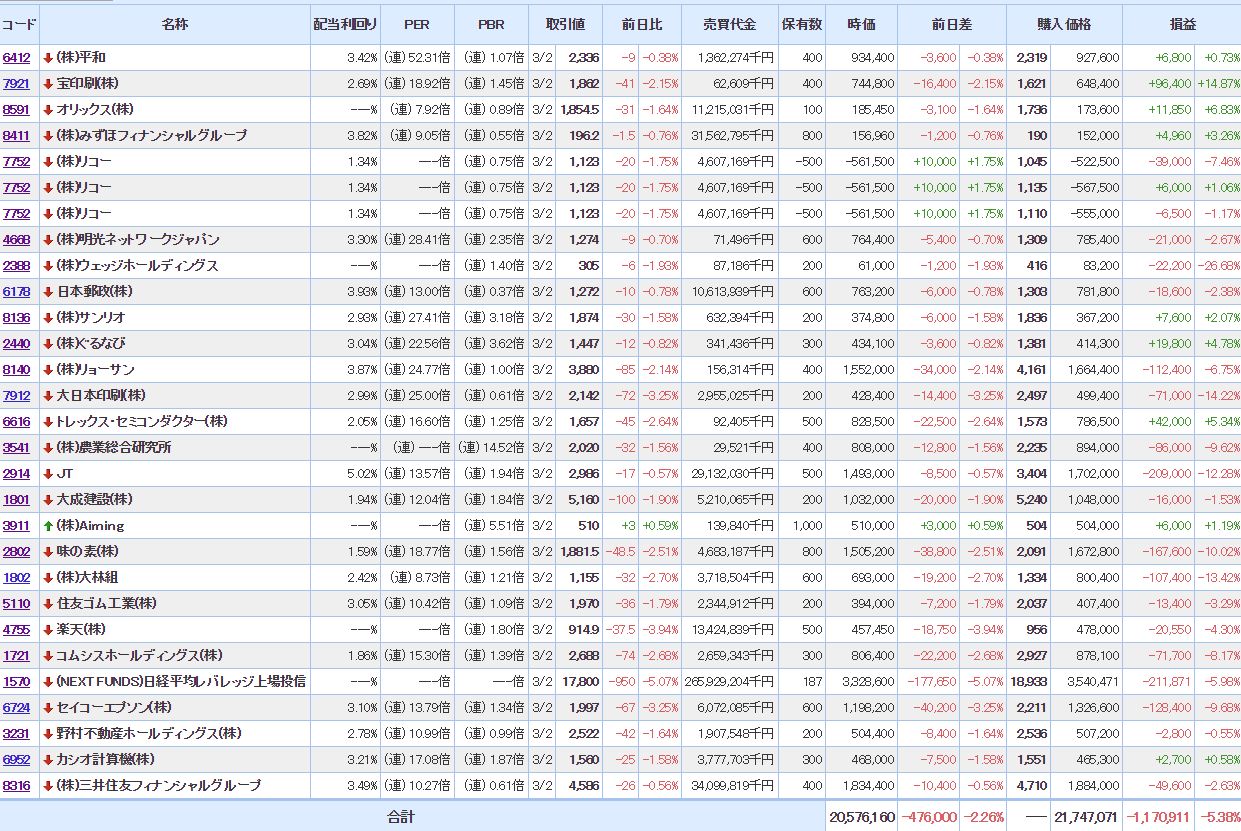Open the 8411 code link for みずほ
The height and width of the screenshot is (831, 1241).
point(16,136)
